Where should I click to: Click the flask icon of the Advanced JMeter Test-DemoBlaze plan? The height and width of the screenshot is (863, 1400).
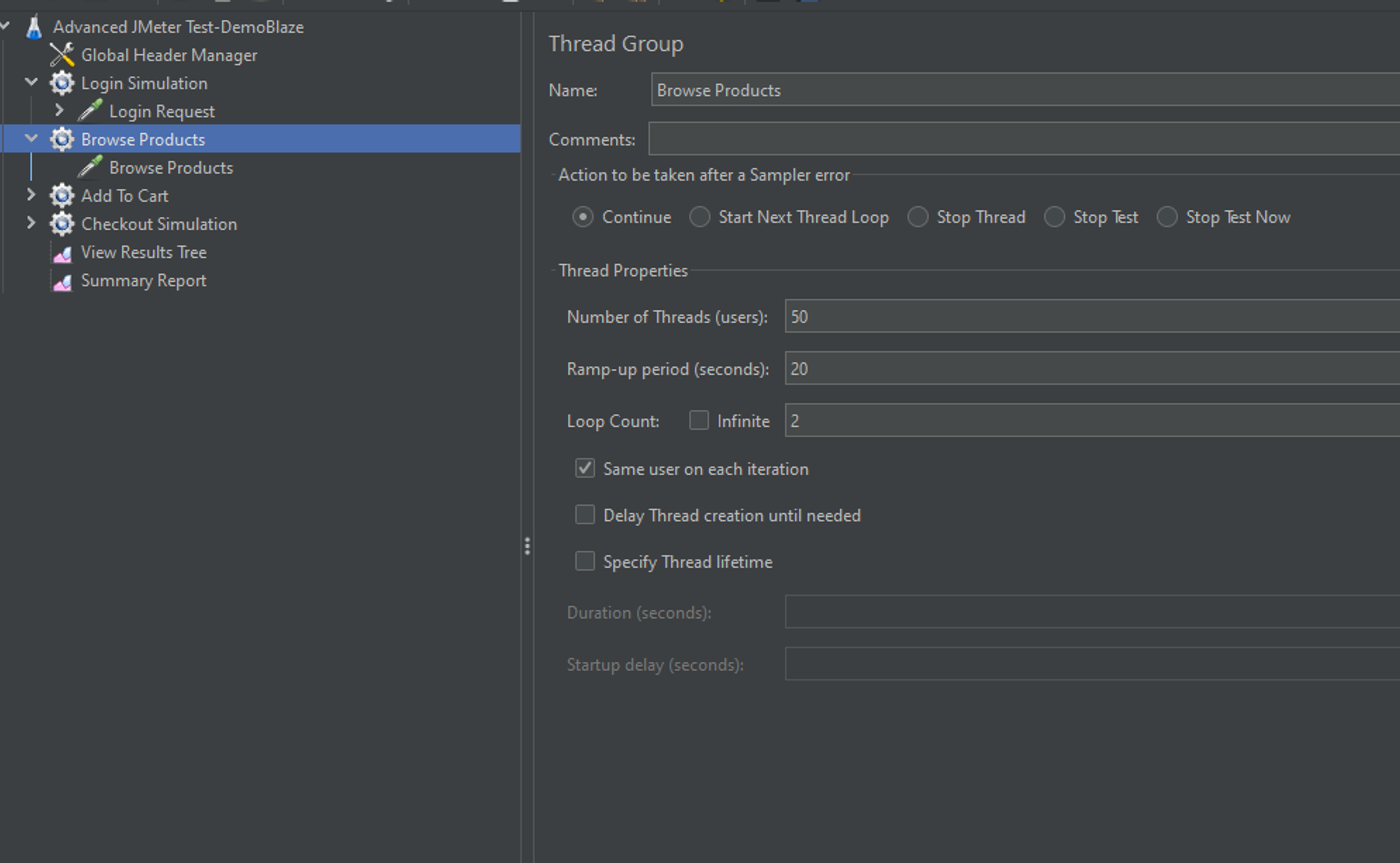pos(35,27)
